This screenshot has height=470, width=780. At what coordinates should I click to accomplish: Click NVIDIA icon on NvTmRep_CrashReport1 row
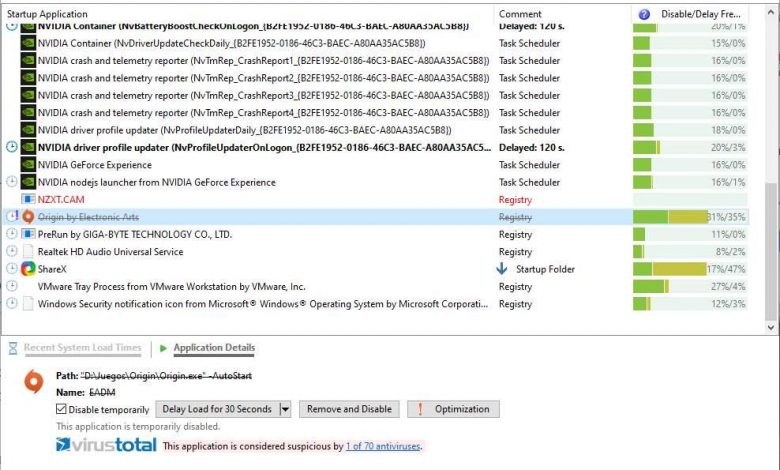[x=28, y=61]
